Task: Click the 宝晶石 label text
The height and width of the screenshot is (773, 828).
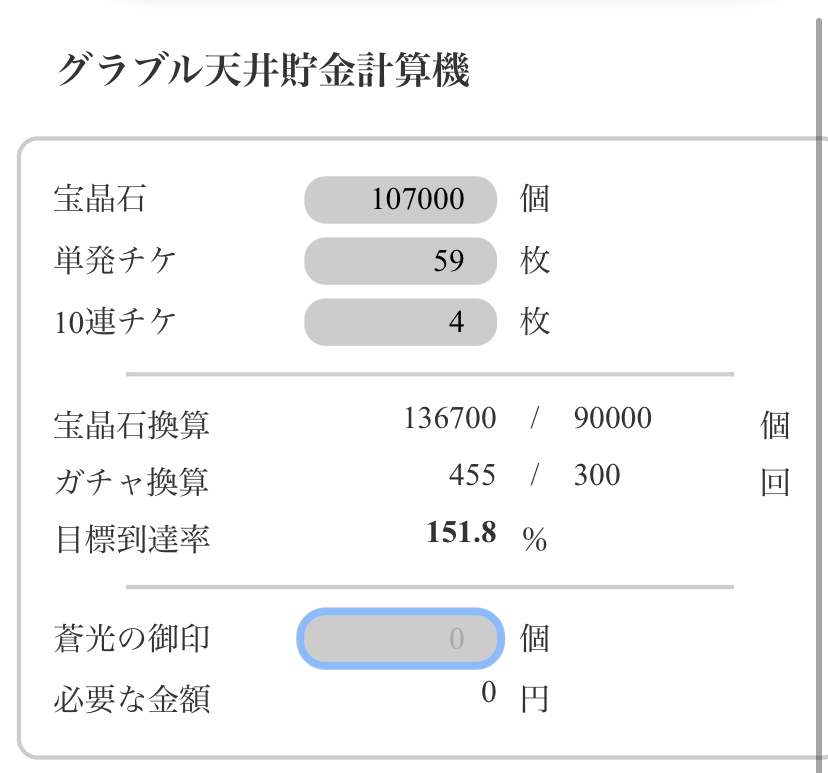Action: pos(99,200)
